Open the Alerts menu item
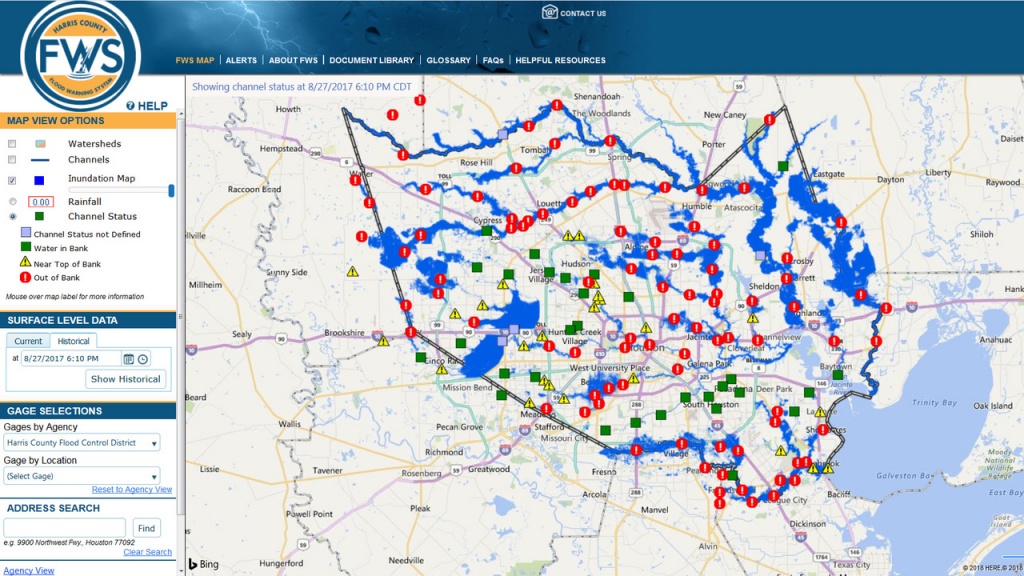 point(241,60)
